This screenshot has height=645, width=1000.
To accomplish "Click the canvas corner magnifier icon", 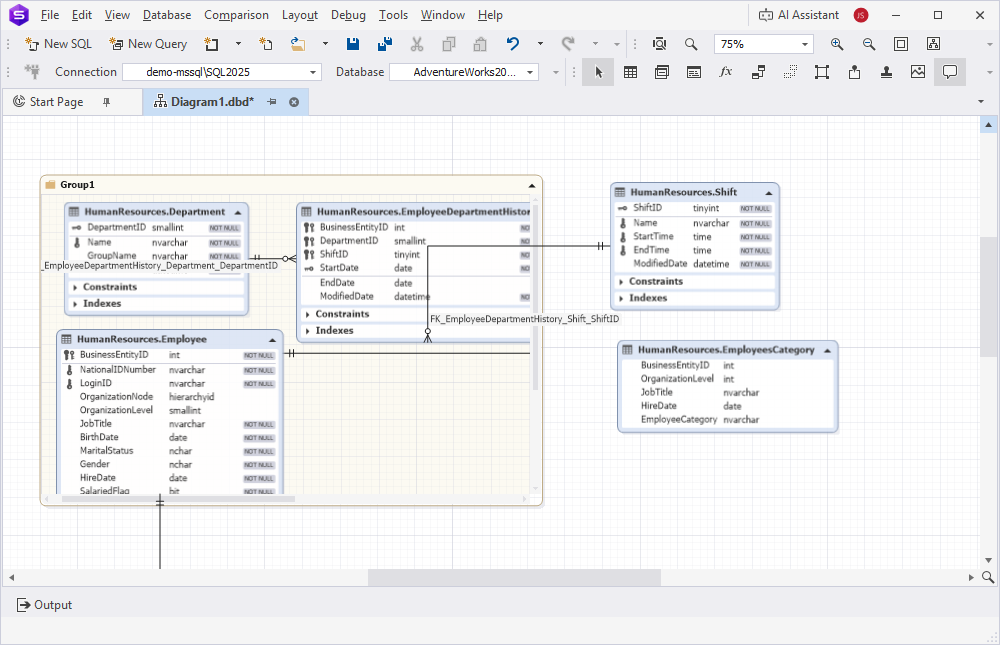I will [988, 577].
